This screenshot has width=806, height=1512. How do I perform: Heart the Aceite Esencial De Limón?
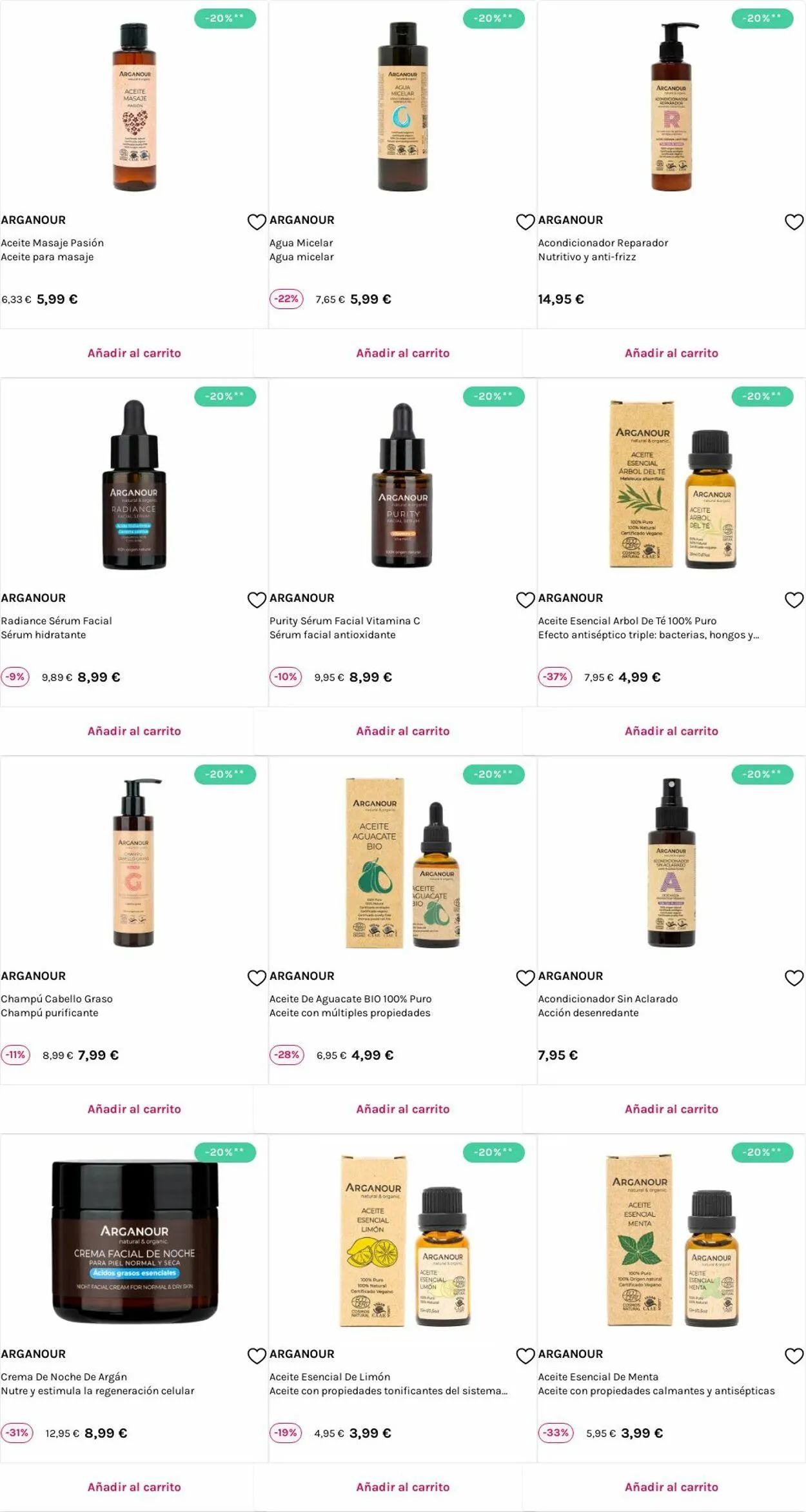point(526,1356)
